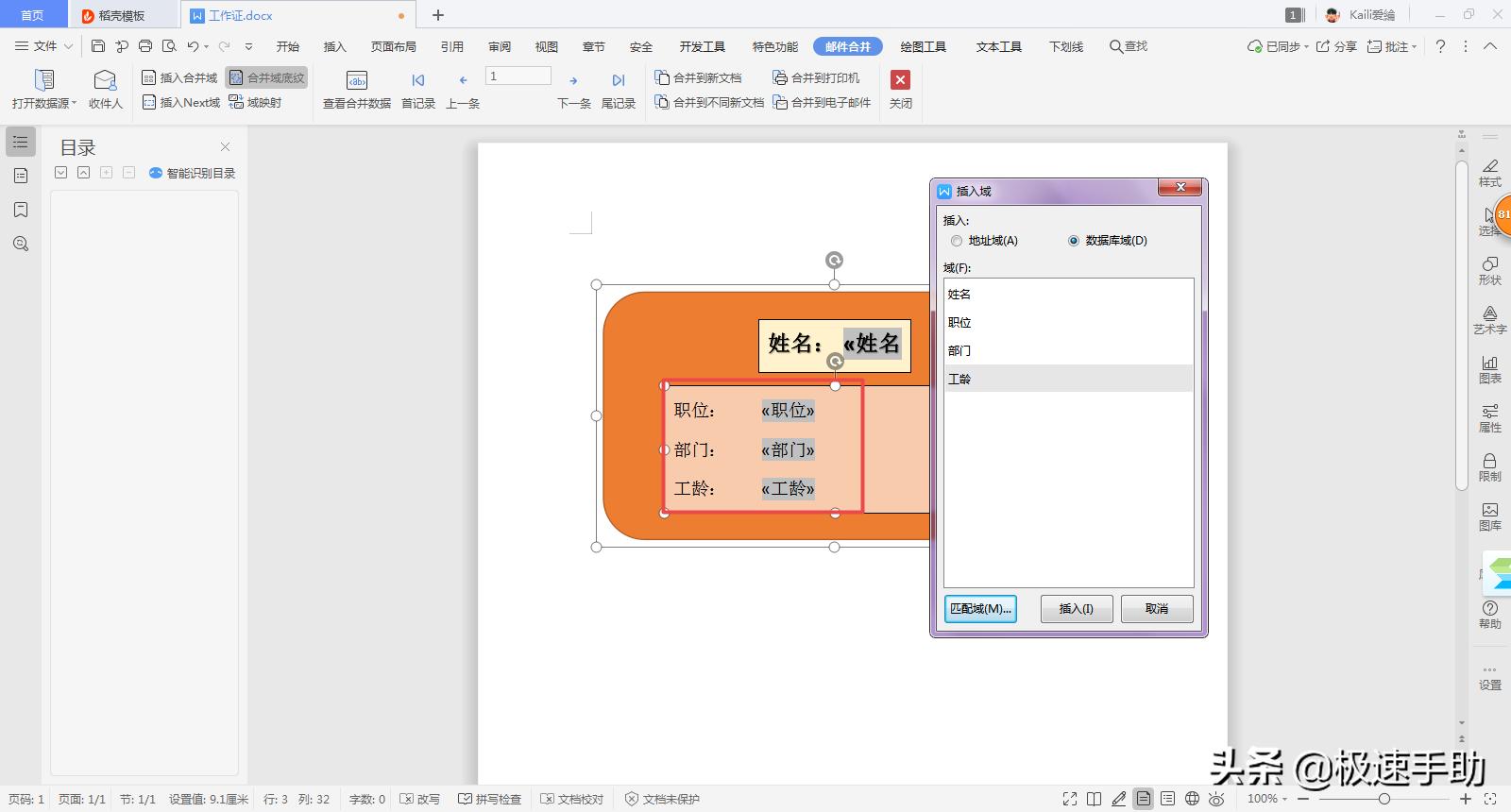Merge to different new documents (合并到不同新文档)
The image size is (1511, 812).
(710, 102)
